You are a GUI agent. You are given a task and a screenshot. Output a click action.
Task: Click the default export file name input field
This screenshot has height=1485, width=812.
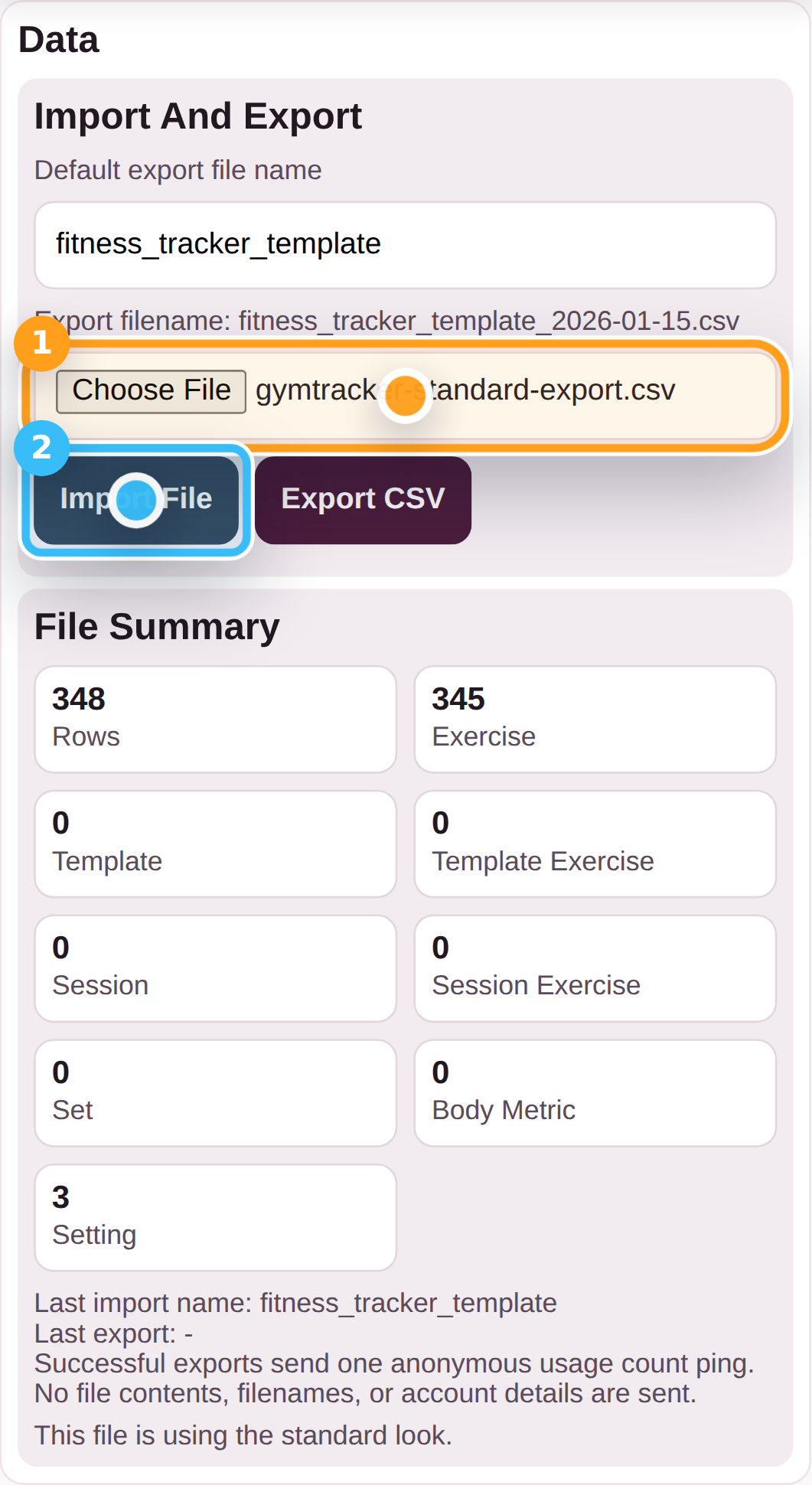coord(404,244)
